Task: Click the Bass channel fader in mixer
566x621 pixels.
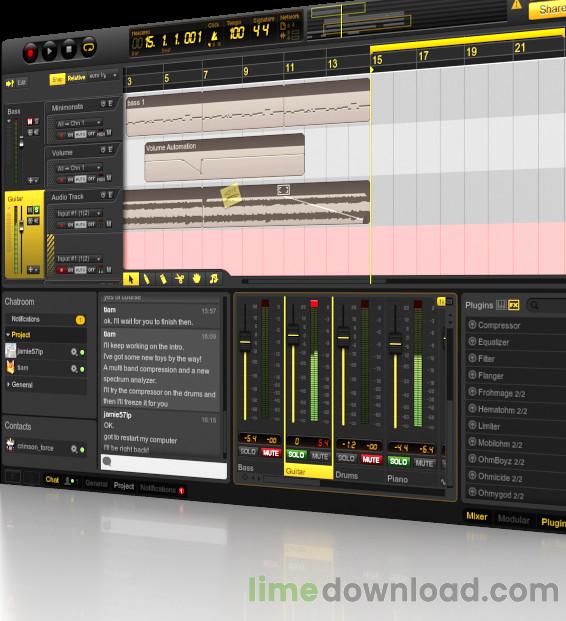Action: pyautogui.click(x=245, y=341)
